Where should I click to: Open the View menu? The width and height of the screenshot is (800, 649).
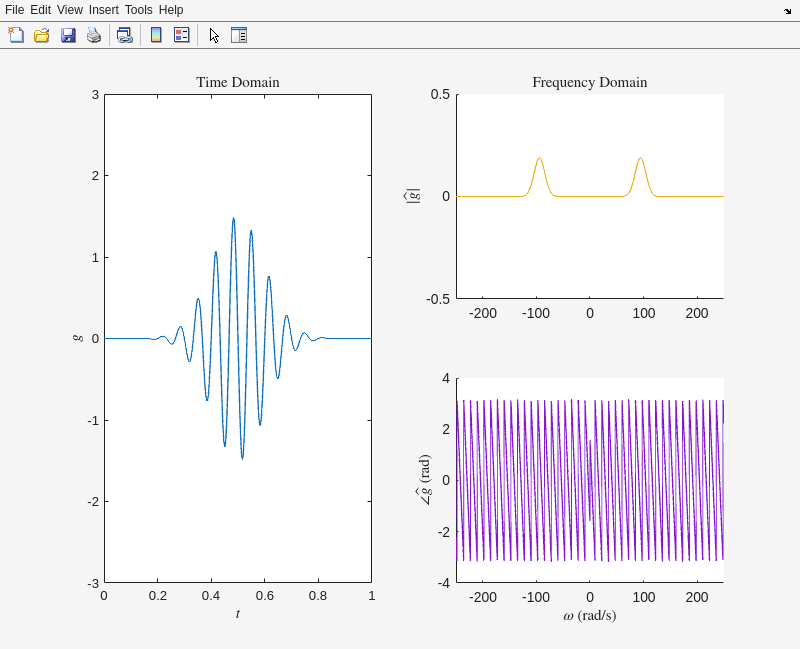pos(70,10)
